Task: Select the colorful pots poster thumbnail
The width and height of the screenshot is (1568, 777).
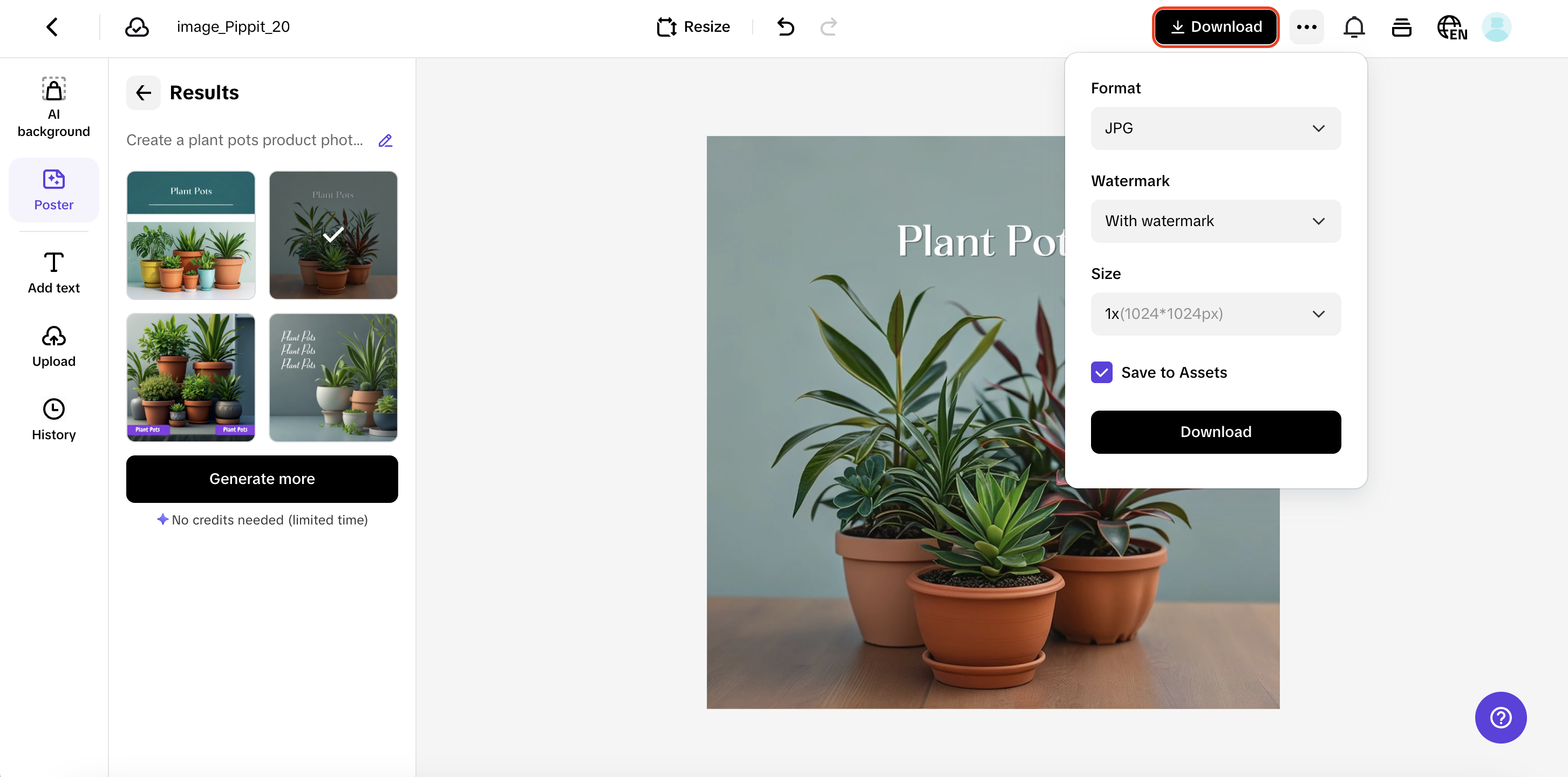Action: click(x=190, y=235)
